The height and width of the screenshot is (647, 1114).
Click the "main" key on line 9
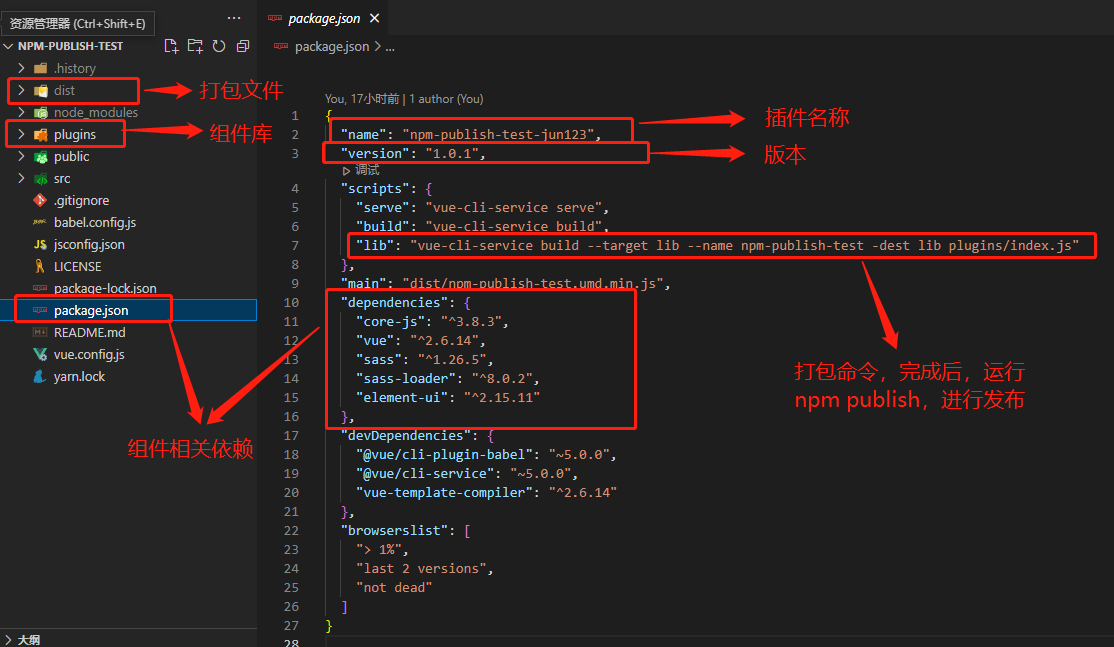coord(363,283)
